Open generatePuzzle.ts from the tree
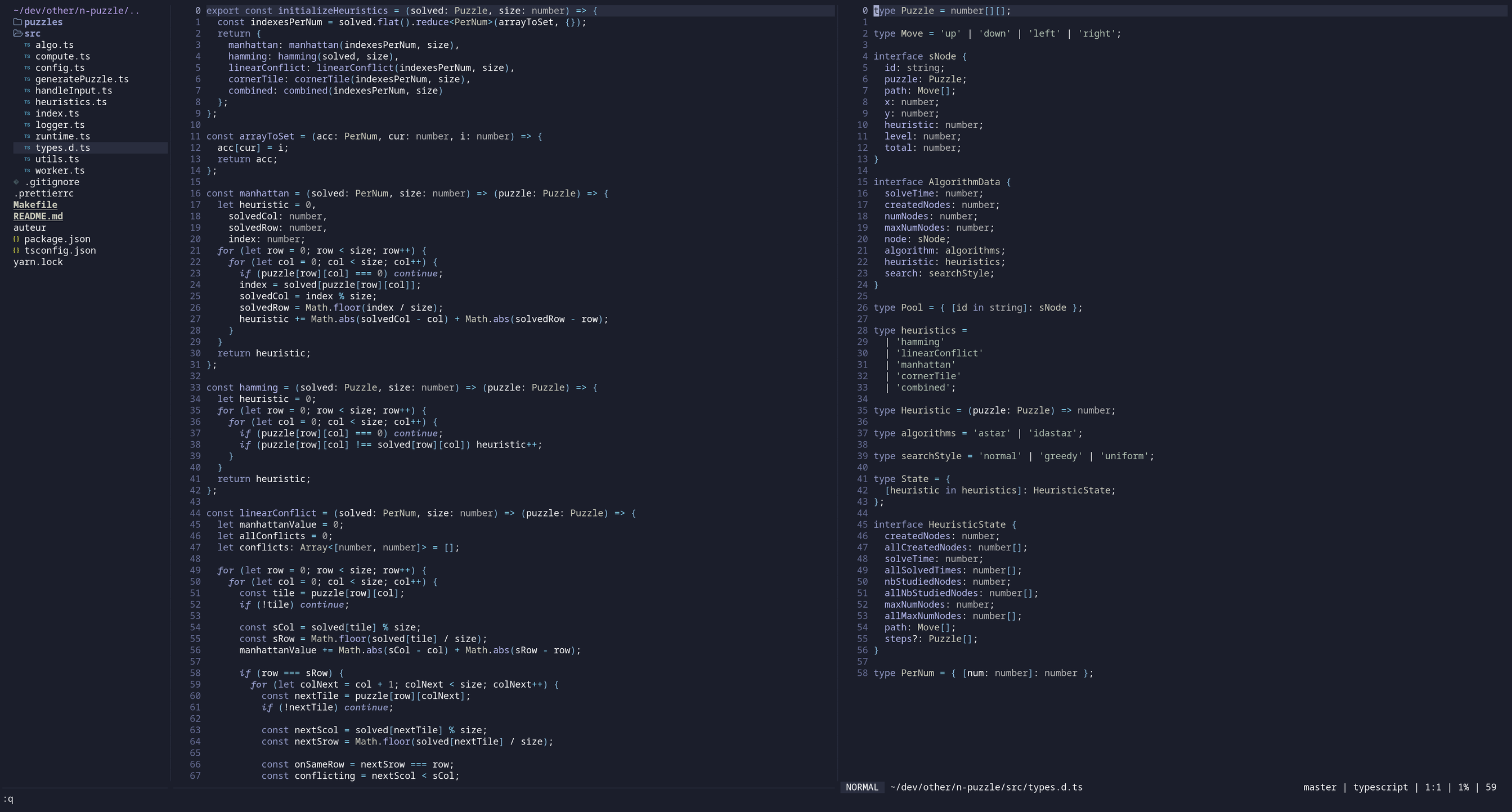The width and height of the screenshot is (1512, 812). pos(82,79)
